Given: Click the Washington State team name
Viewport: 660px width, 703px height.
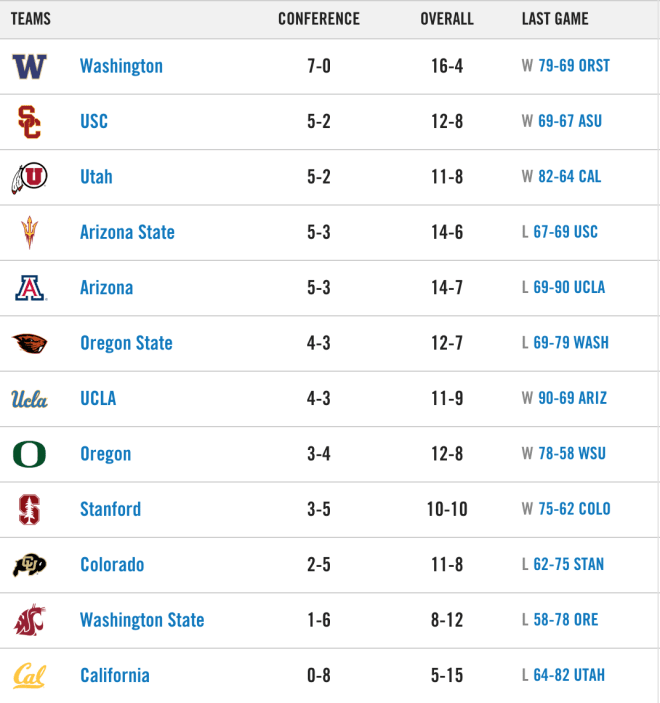Looking at the screenshot, I should pos(142,620).
